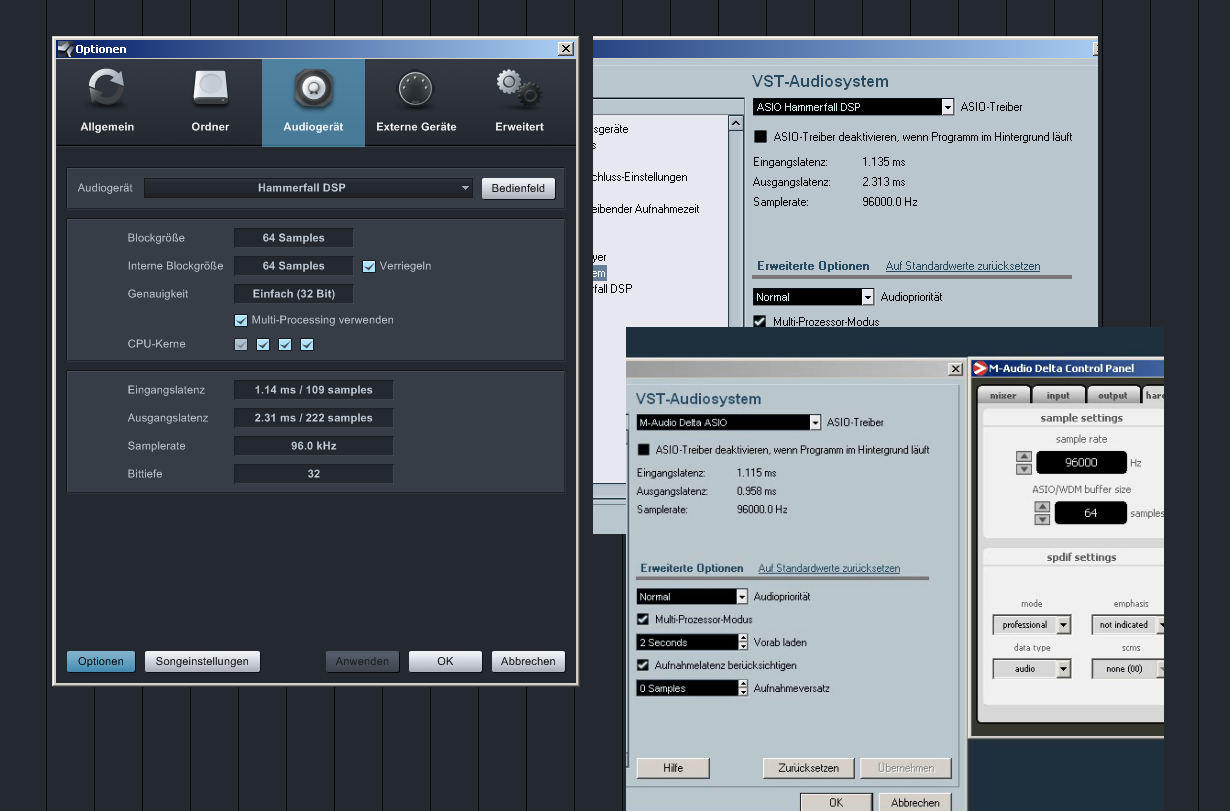Go to the Erweitert tab
The image size is (1230, 811).
click(x=519, y=103)
